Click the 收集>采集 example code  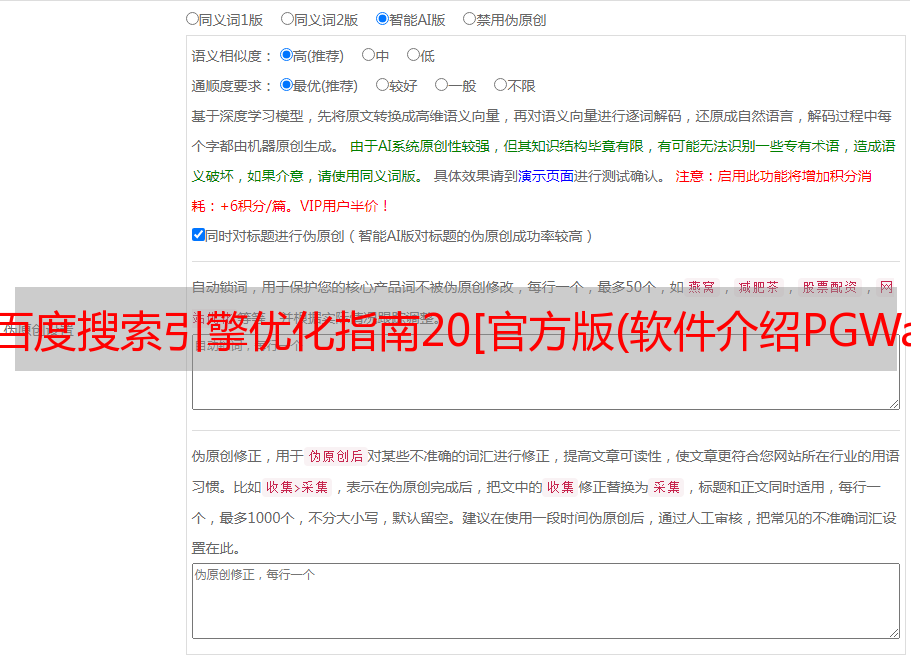[297, 487]
